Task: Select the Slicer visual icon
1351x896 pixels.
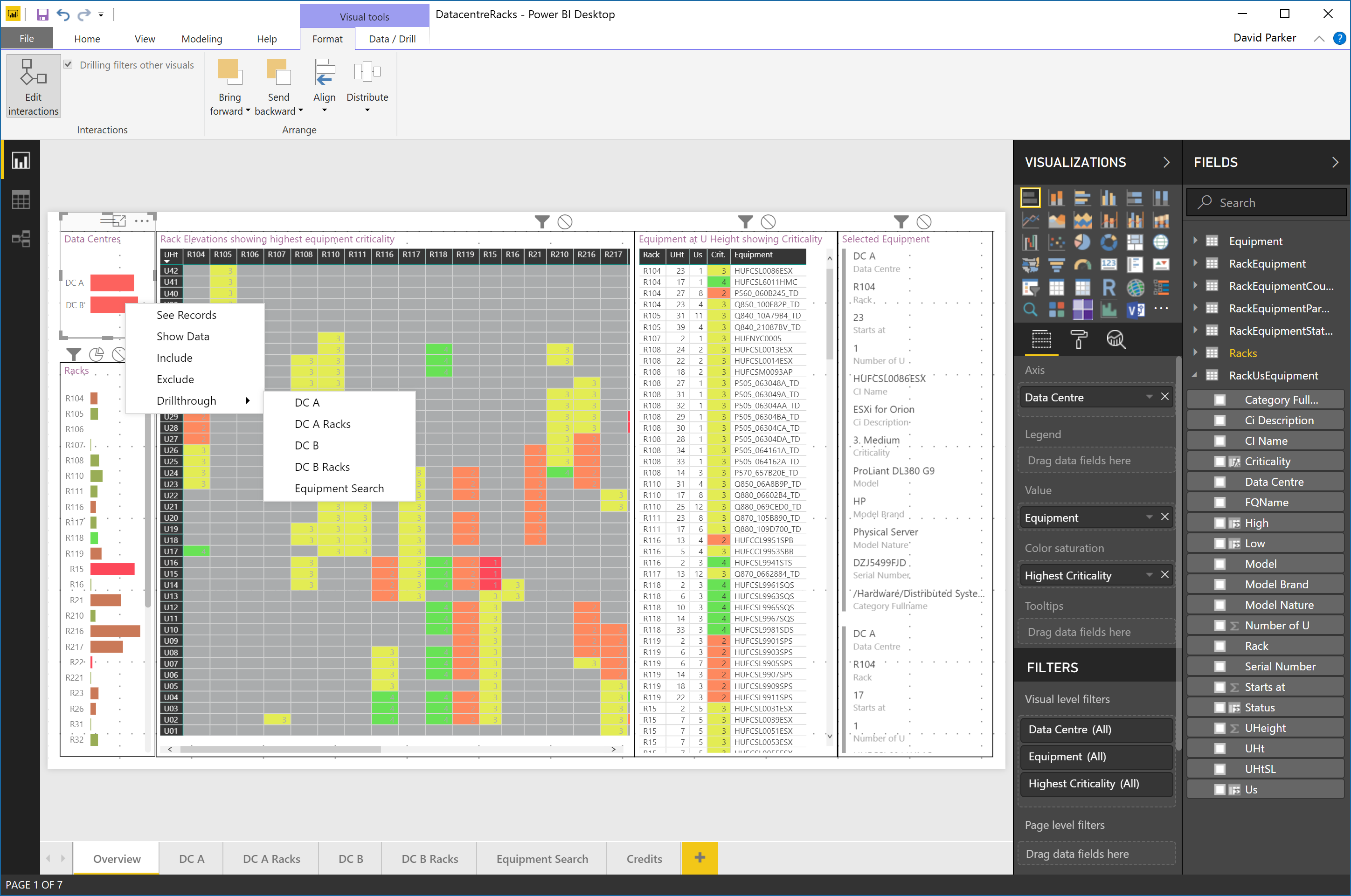Action: click(x=1031, y=288)
